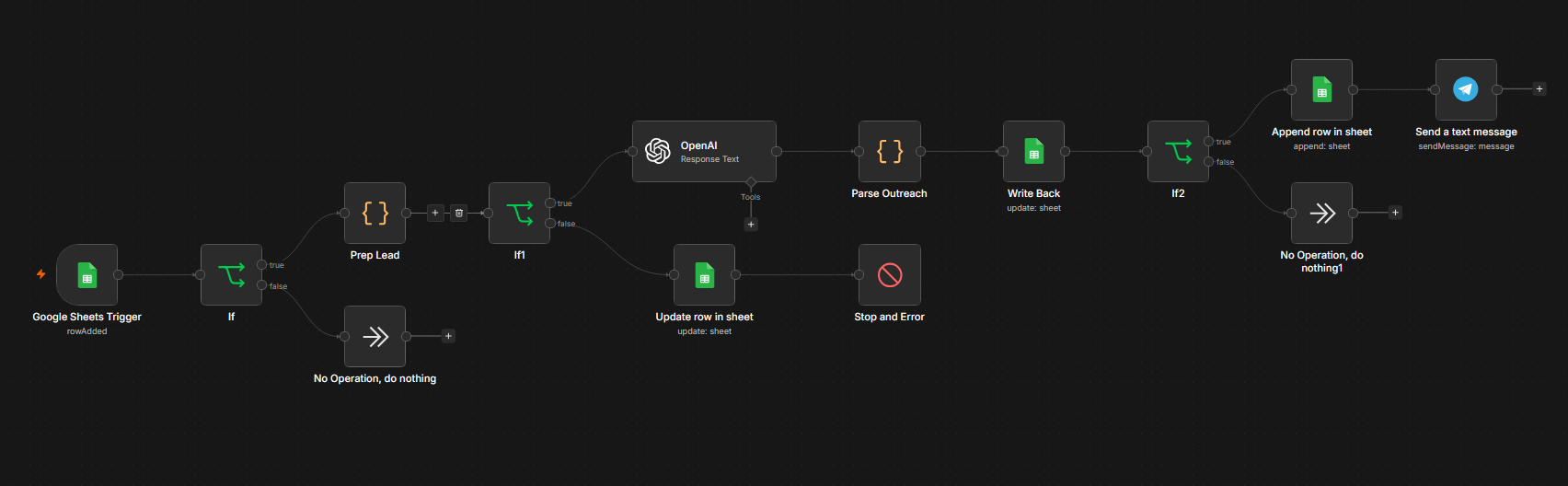
Task: Click the 'Parse Outreach' label
Action: (889, 193)
